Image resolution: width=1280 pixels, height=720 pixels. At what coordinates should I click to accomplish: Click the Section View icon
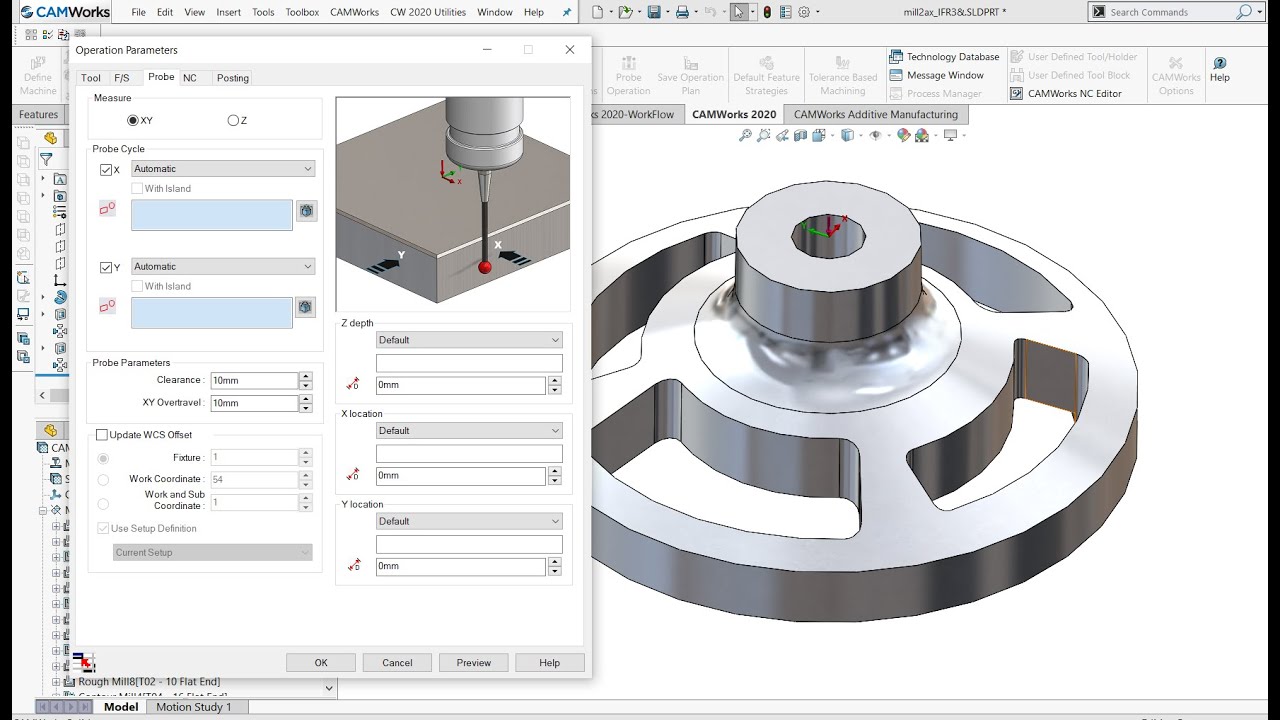coord(802,135)
